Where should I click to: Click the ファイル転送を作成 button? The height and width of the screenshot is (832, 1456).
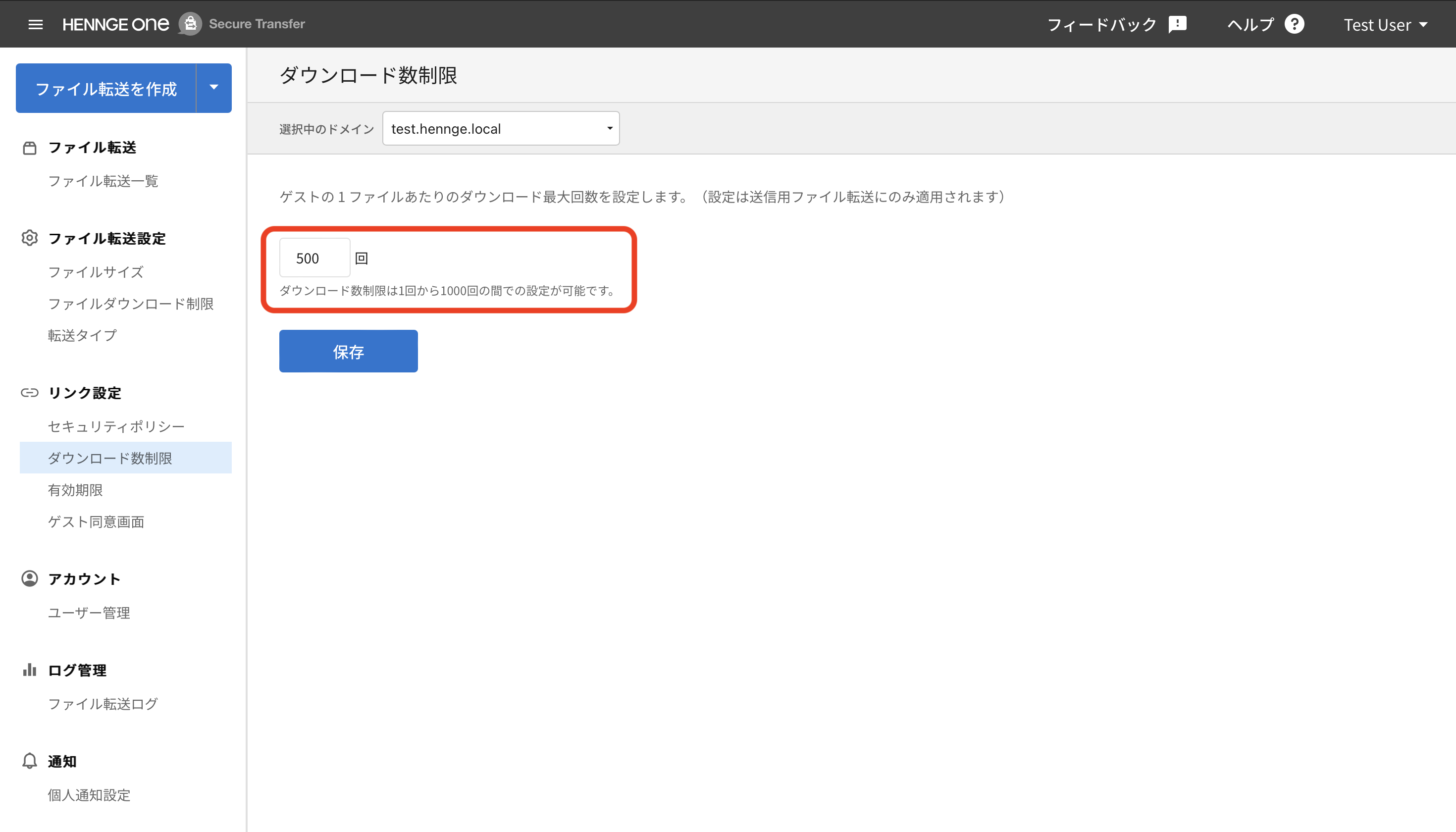pyautogui.click(x=106, y=88)
